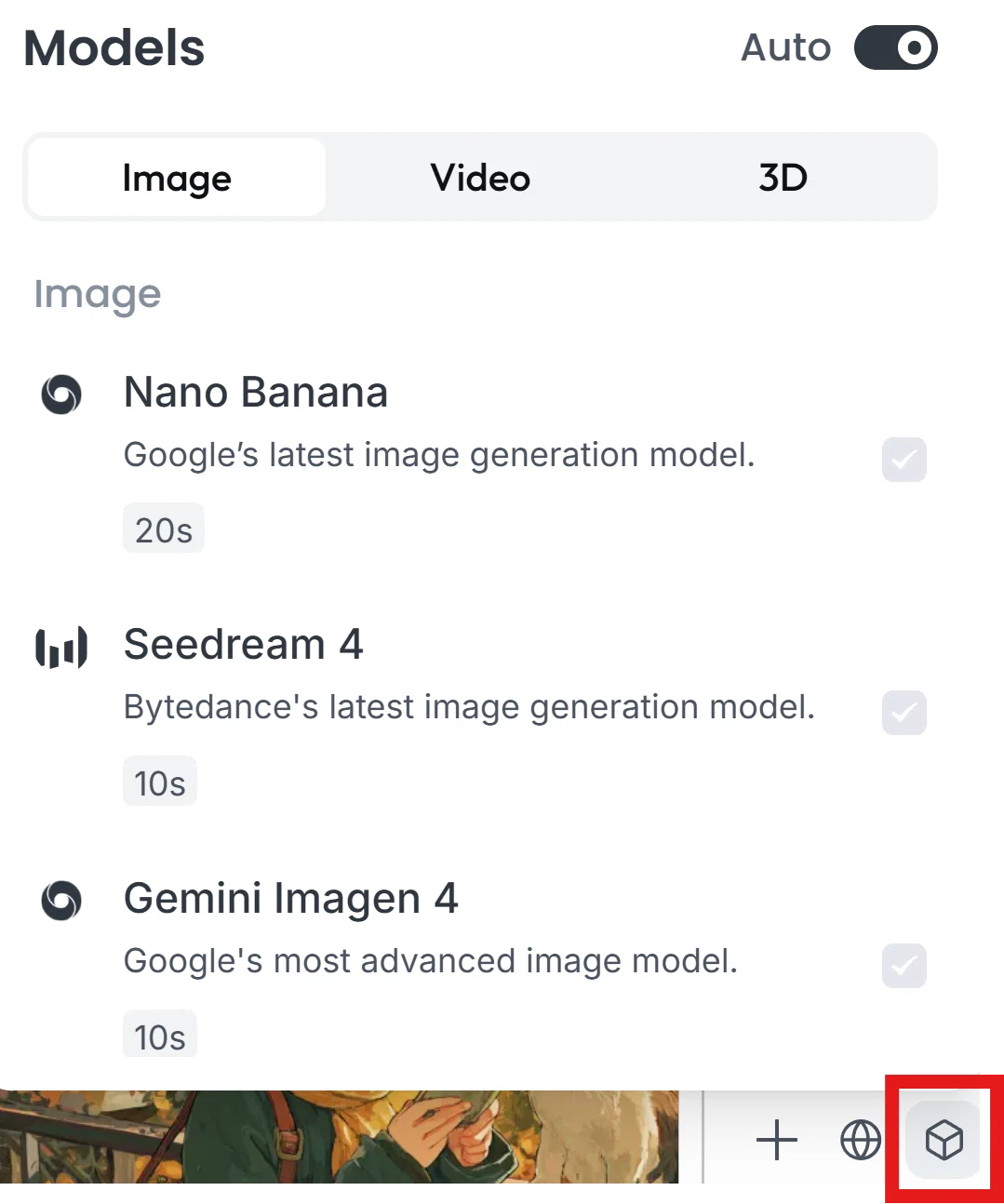Click the Gemini Imagen 4 logo icon
The width and height of the screenshot is (1004, 1204).
coord(61,900)
